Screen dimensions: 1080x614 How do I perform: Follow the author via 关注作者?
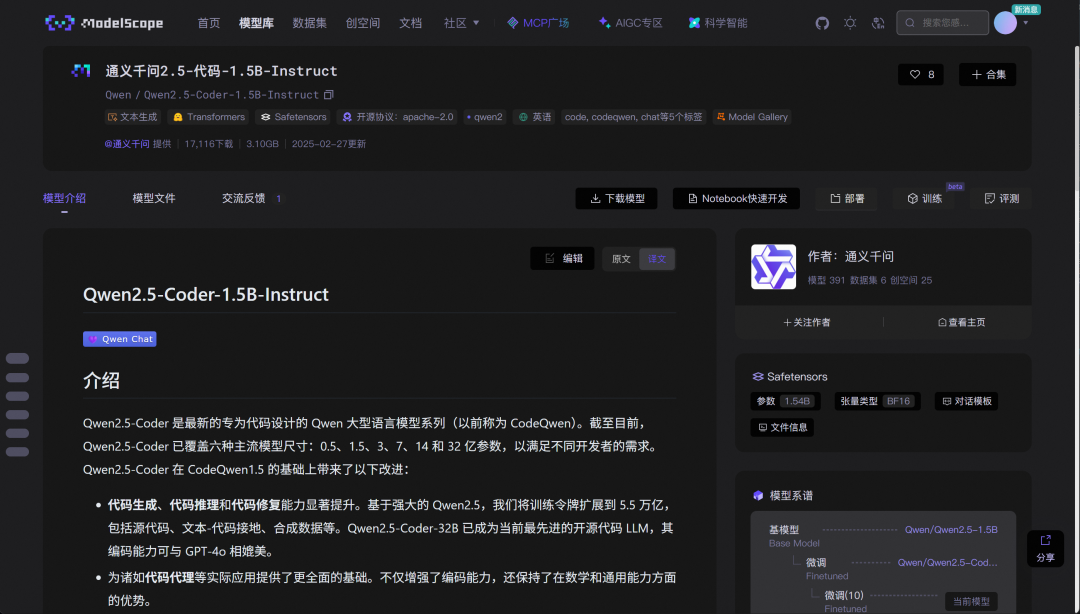pyautogui.click(x=805, y=321)
